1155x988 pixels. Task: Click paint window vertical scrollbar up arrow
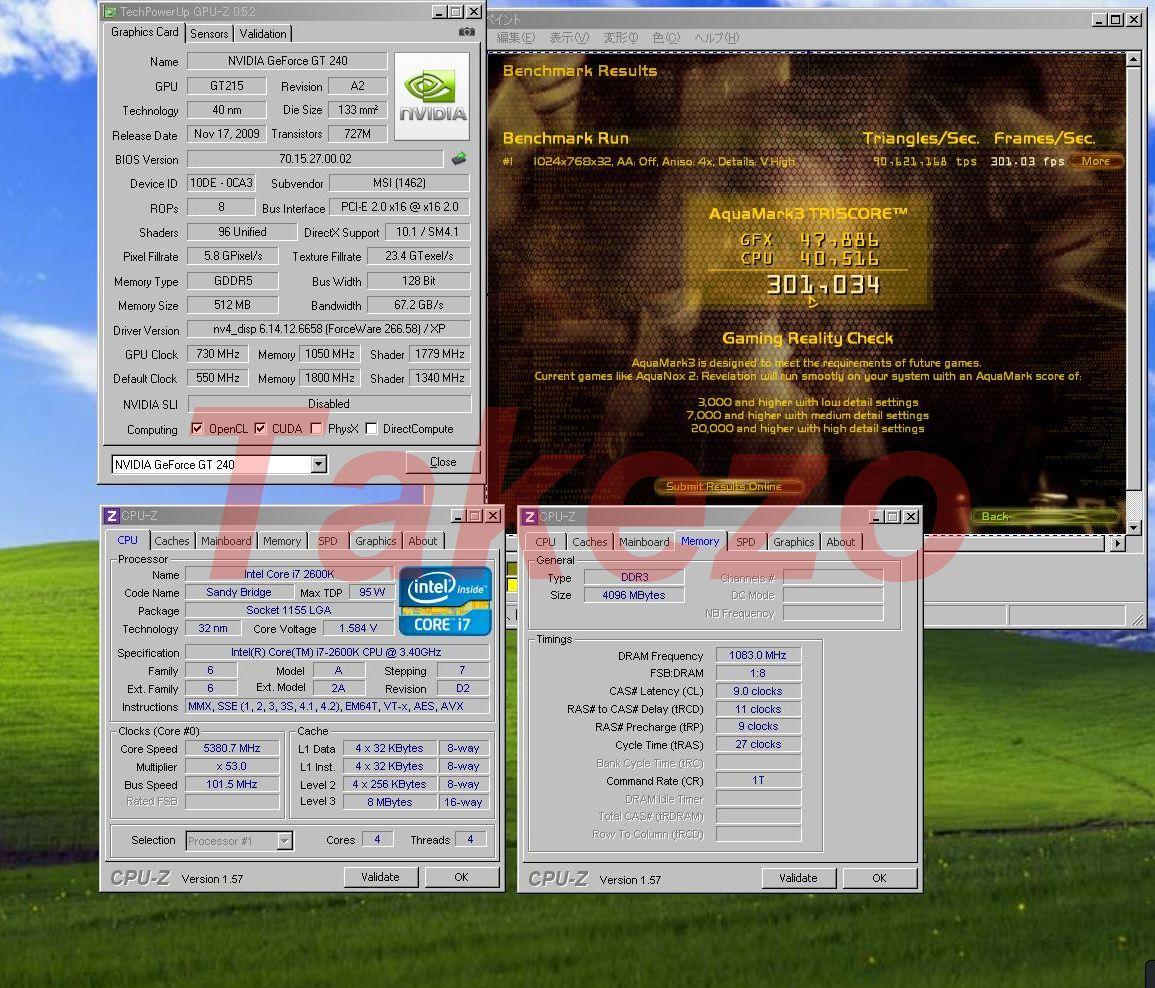pos(1134,58)
